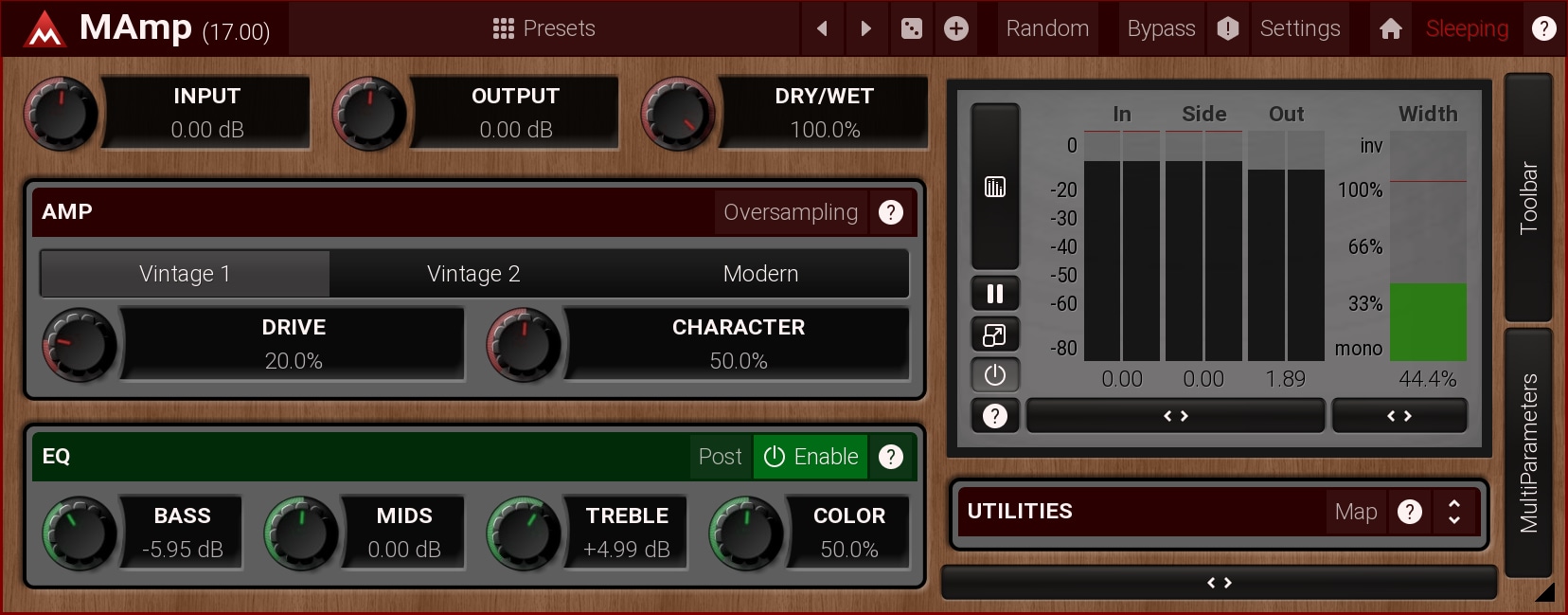The width and height of the screenshot is (1568, 615).
Task: Click the AMP section help icon
Action: (890, 212)
